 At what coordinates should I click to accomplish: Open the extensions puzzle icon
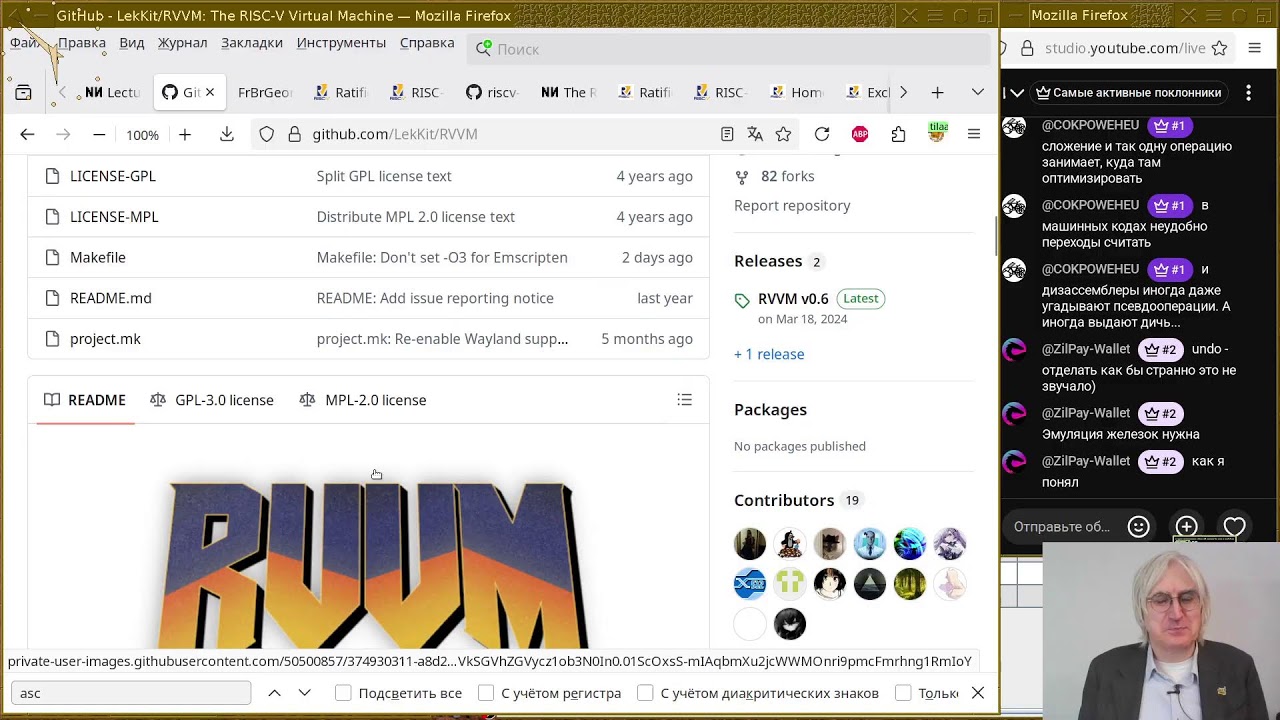898,134
